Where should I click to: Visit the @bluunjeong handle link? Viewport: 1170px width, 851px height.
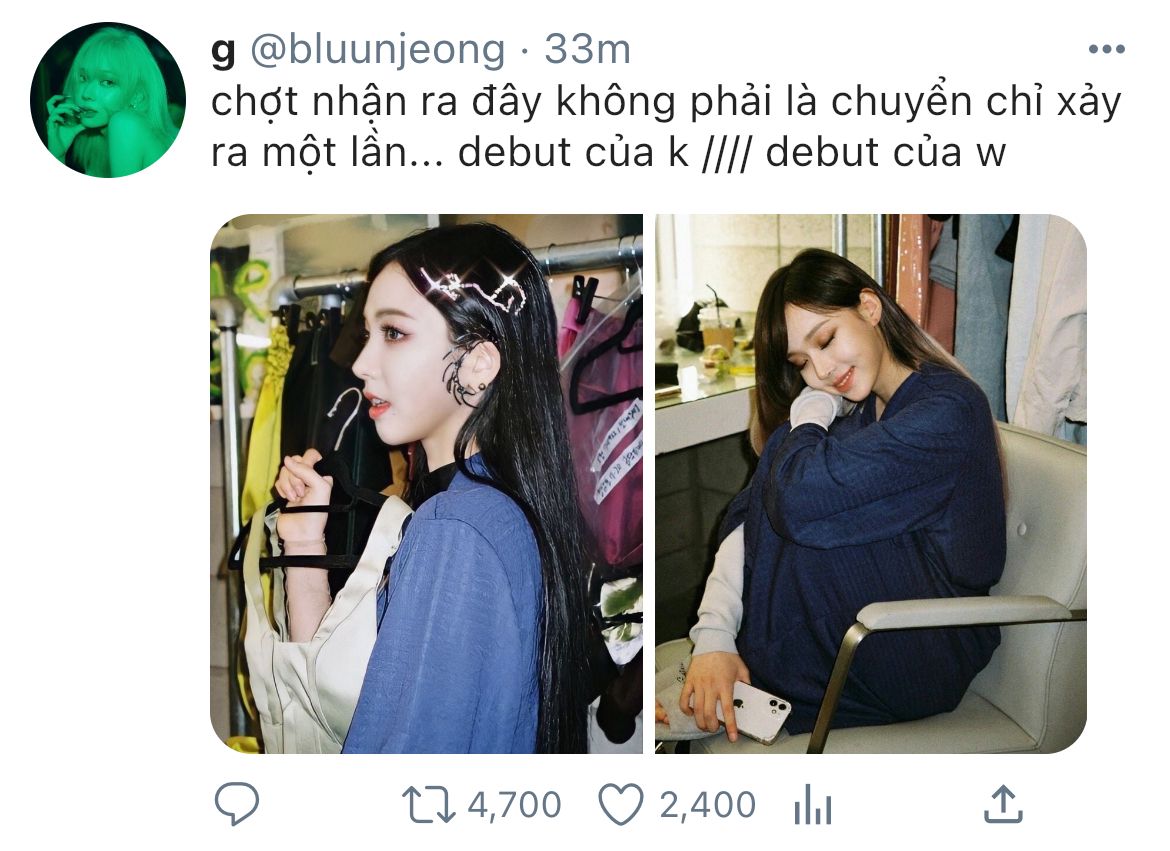(x=378, y=51)
